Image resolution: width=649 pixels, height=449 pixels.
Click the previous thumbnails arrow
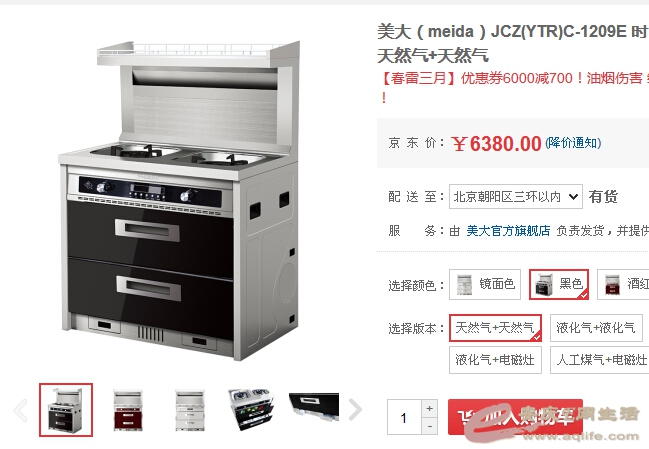[20, 410]
